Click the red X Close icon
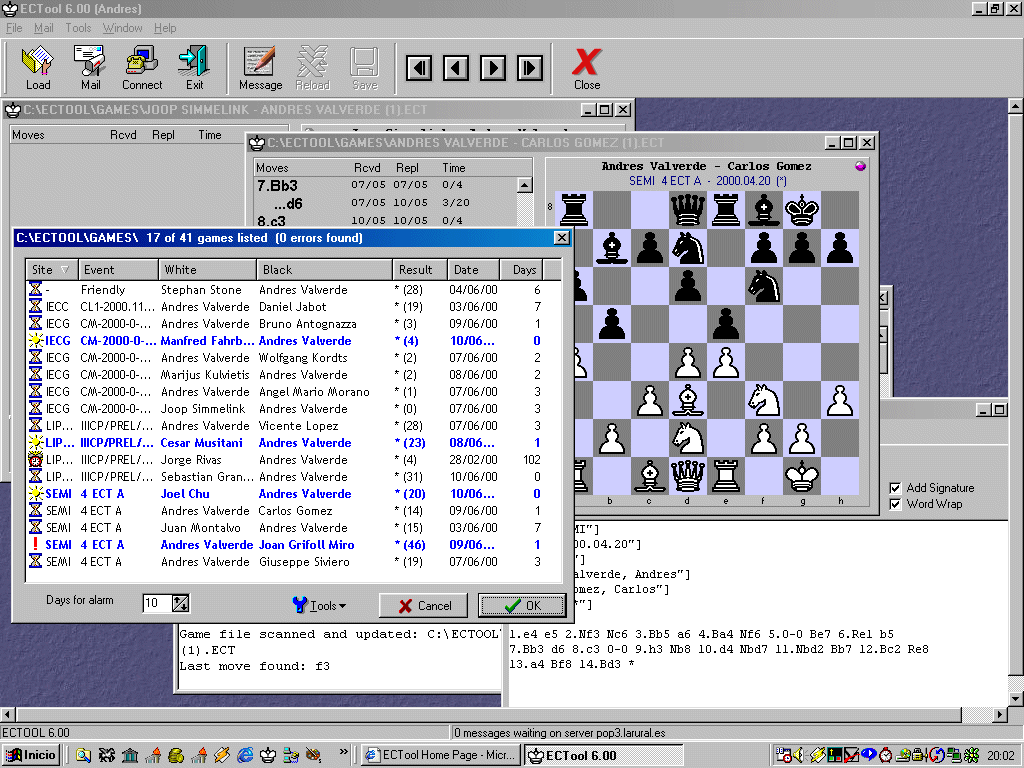The width and height of the screenshot is (1024, 768). pos(586,68)
